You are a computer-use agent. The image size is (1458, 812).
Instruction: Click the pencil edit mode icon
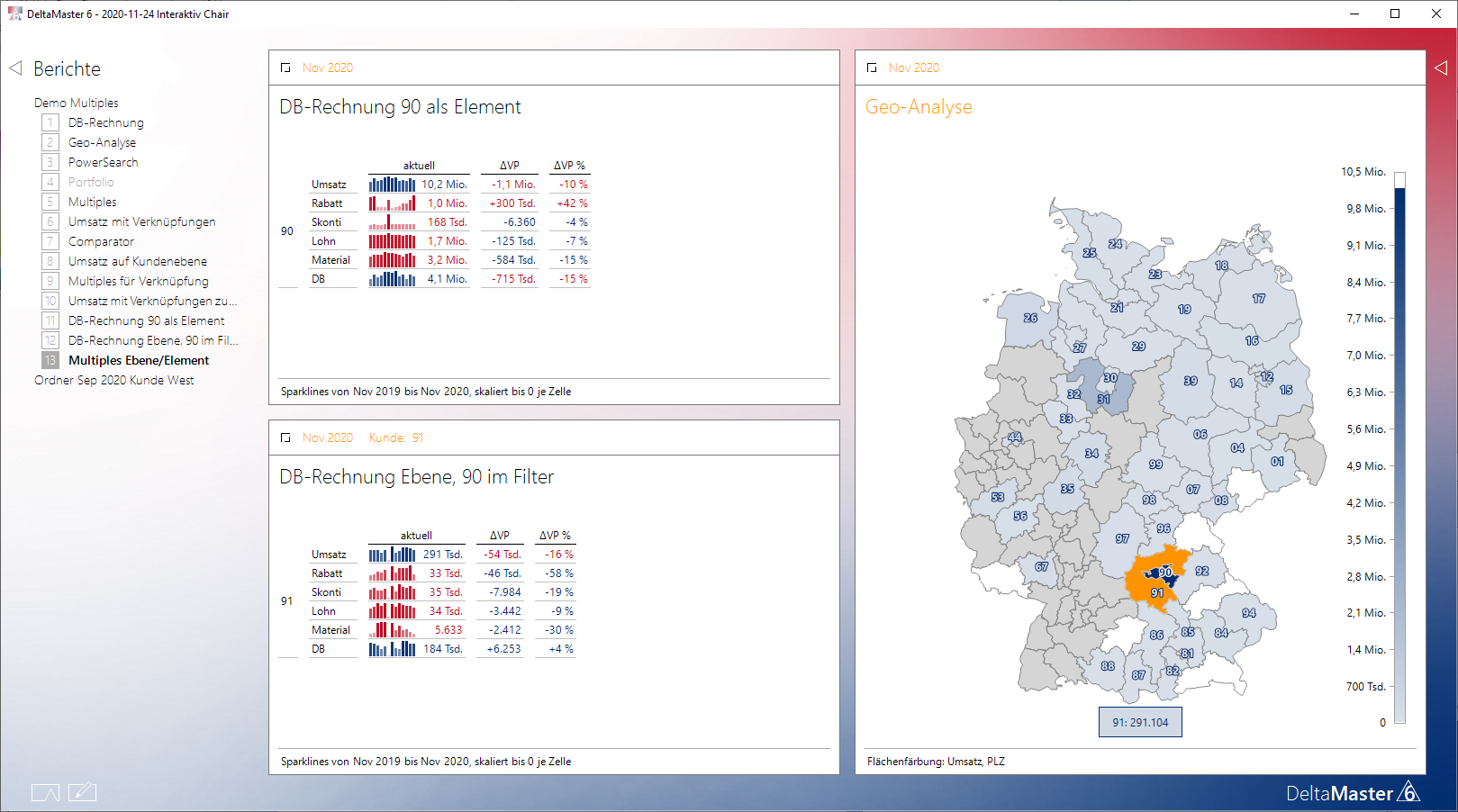82,792
